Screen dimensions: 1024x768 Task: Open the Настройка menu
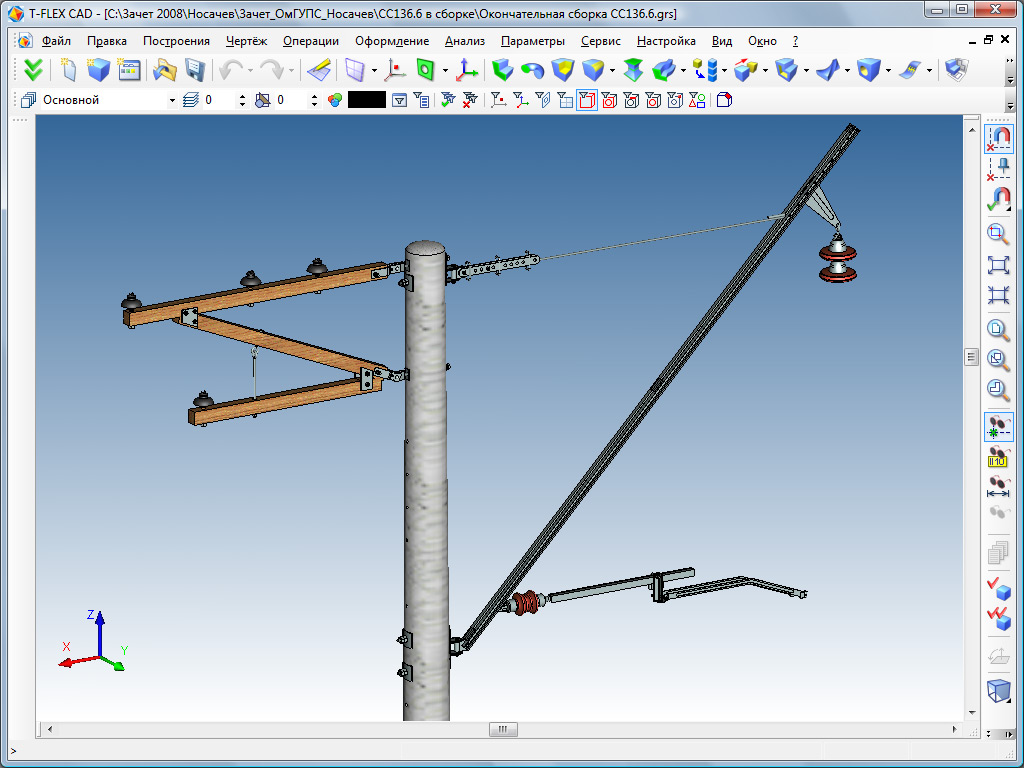coord(666,41)
